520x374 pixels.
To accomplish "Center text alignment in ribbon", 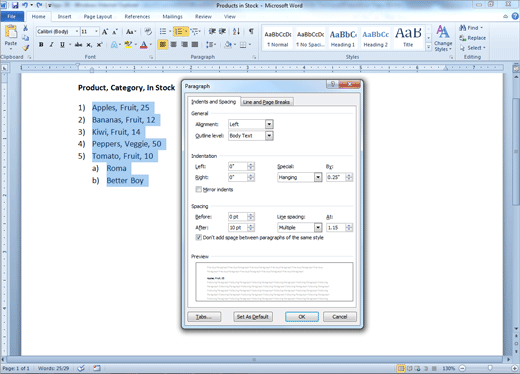I will click(173, 44).
